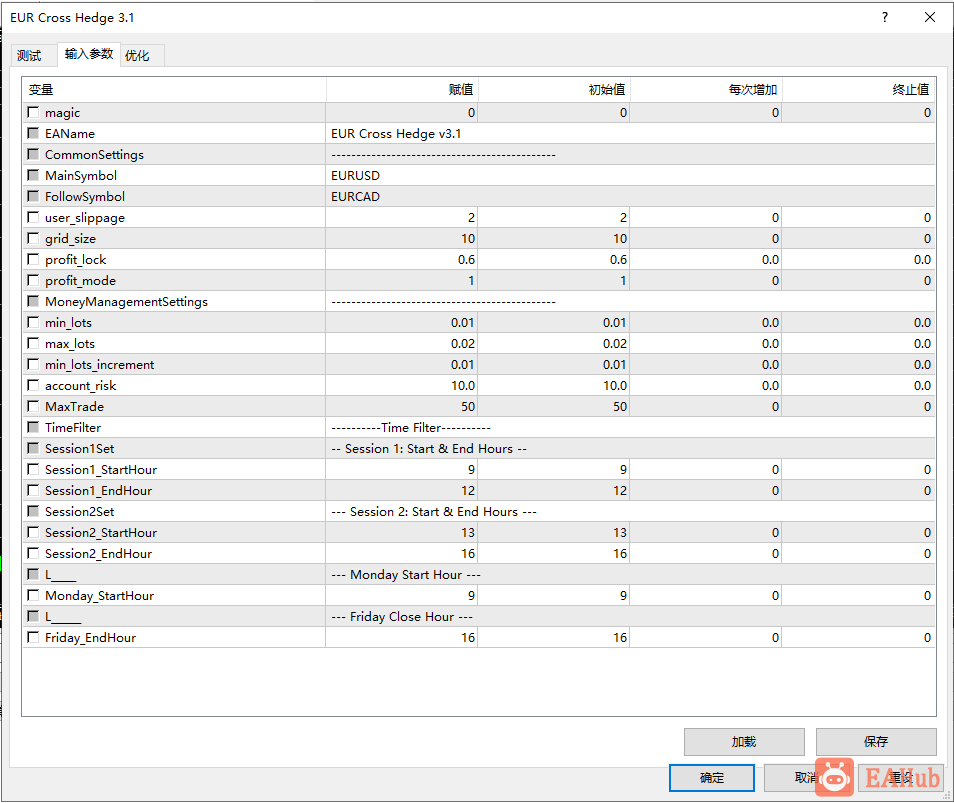954x803 pixels.
Task: Click min_lots_increment step value 0.0
Action: coord(706,364)
